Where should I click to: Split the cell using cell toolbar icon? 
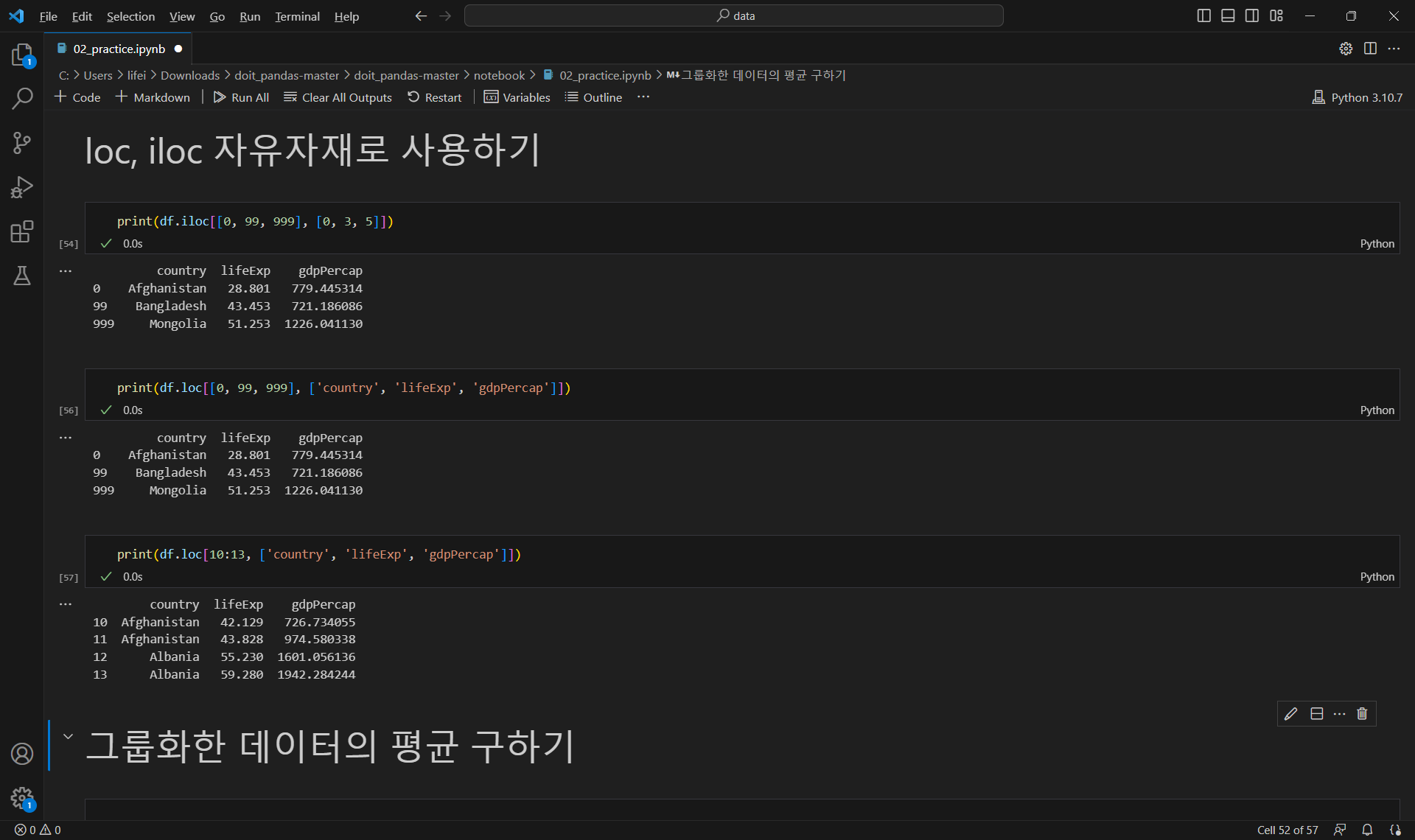(1317, 713)
